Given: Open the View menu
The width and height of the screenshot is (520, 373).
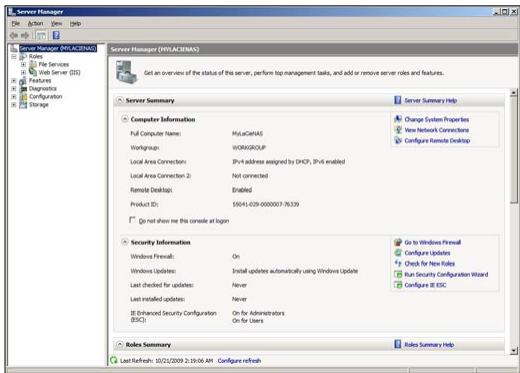Looking at the screenshot, I should point(56,23).
